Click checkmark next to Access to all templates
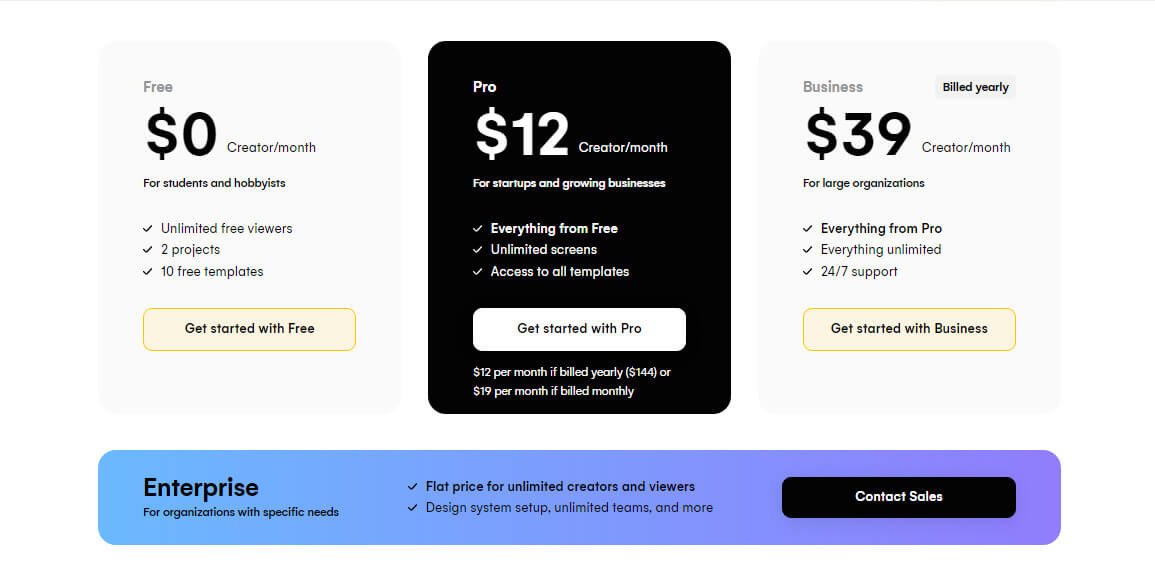This screenshot has width=1155, height=563. 478,272
